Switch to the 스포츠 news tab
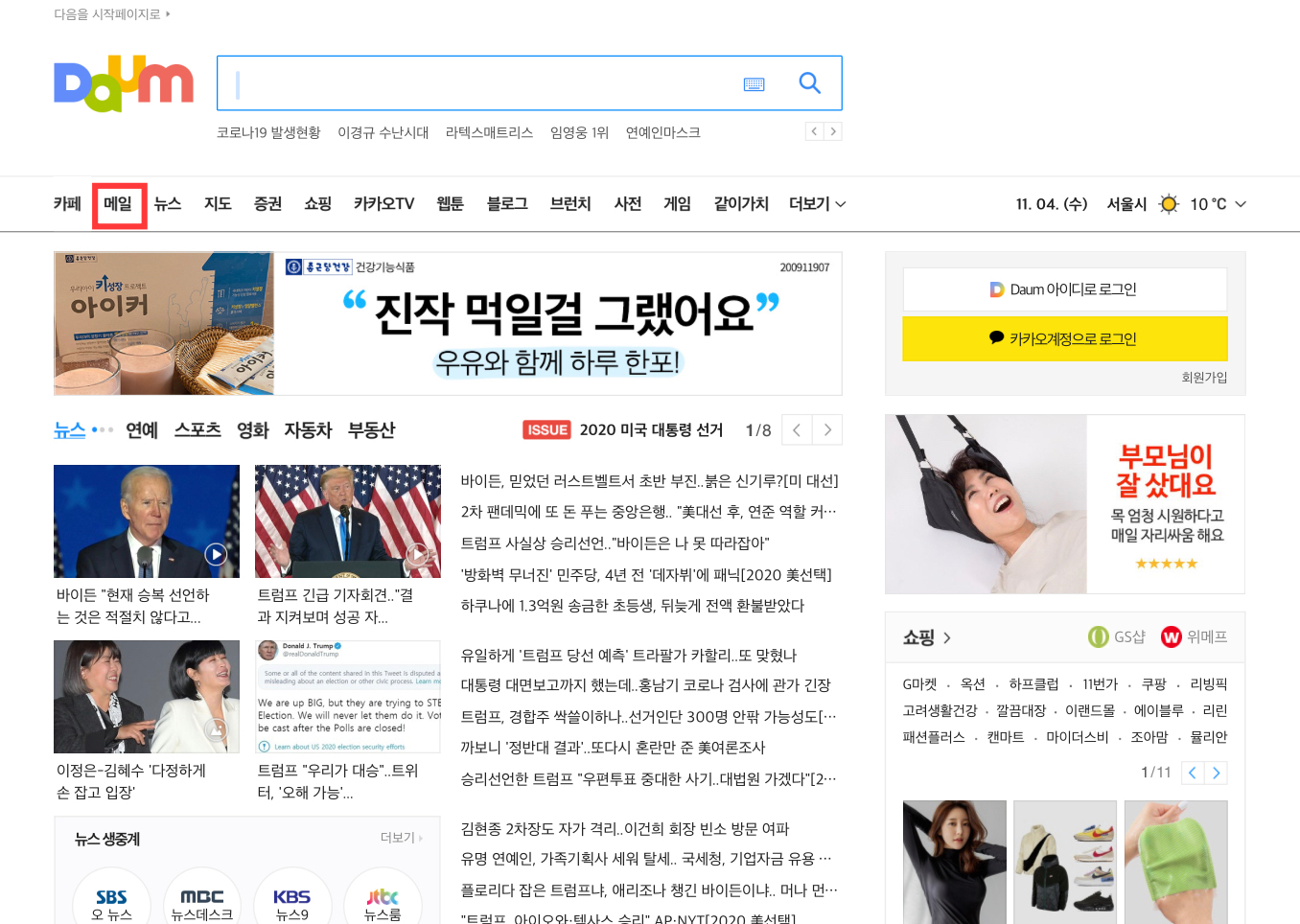This screenshot has height=924, width=1300. point(197,430)
